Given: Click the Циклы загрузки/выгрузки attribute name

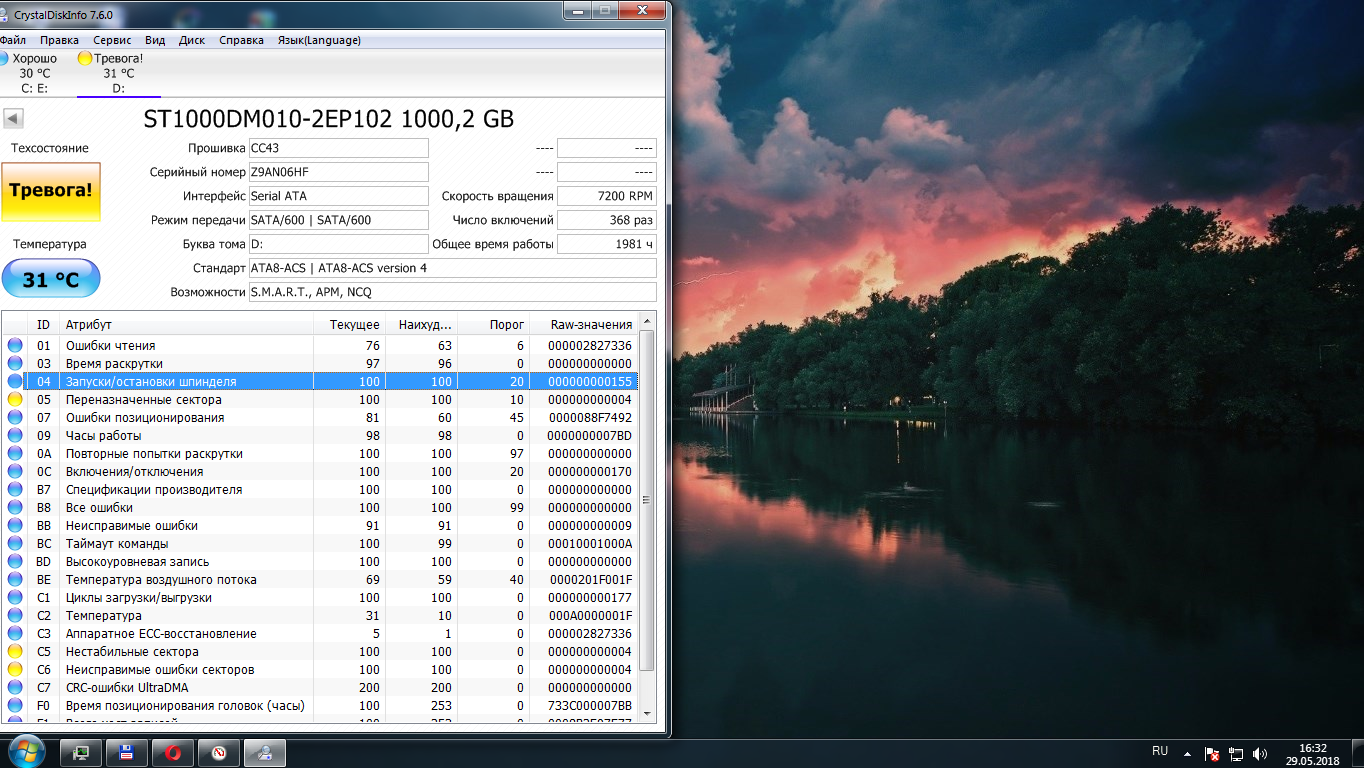Looking at the screenshot, I should pos(138,598).
